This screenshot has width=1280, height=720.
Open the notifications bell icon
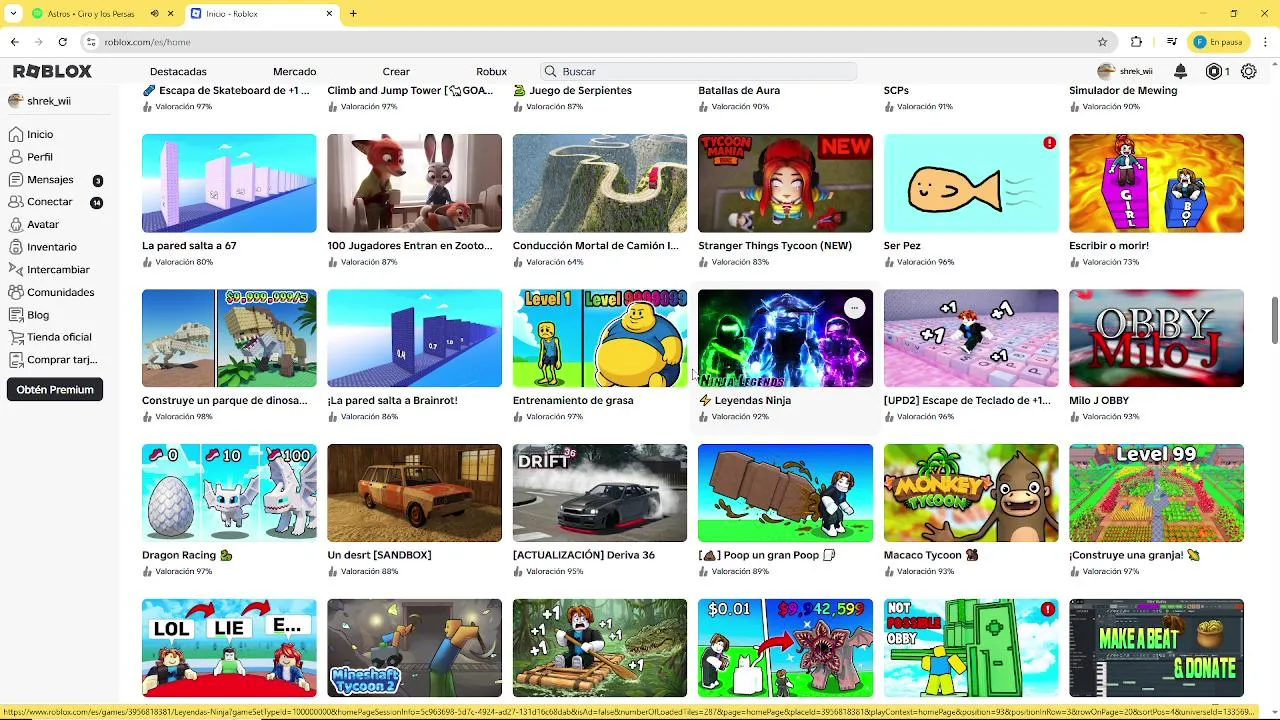[1181, 71]
